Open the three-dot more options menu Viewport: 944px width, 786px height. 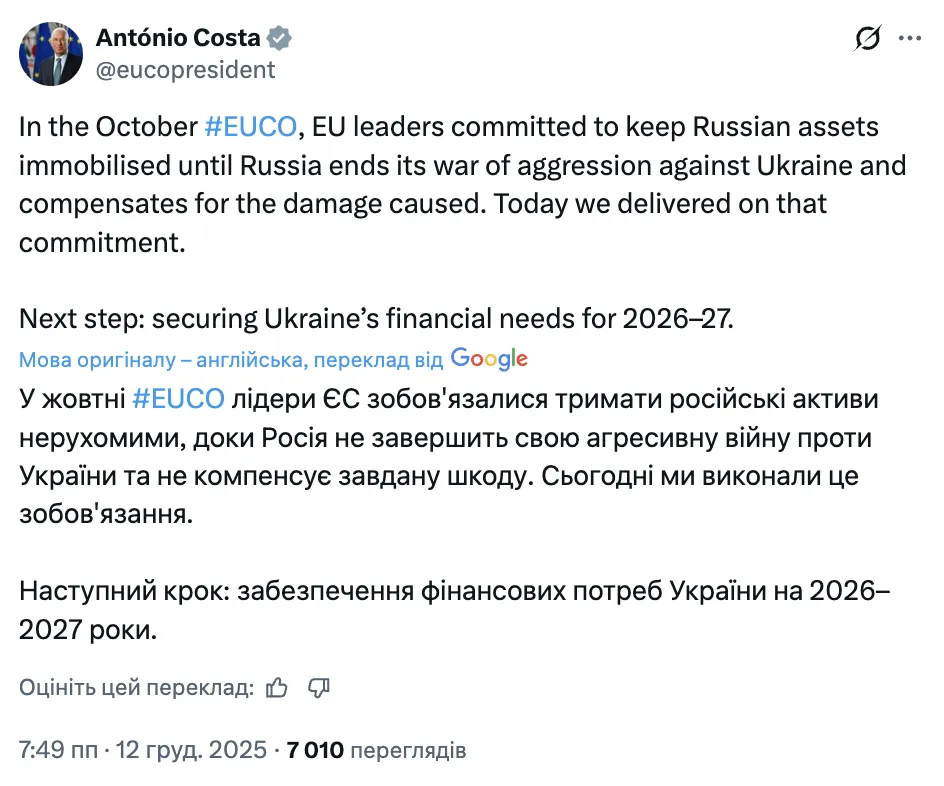(911, 37)
